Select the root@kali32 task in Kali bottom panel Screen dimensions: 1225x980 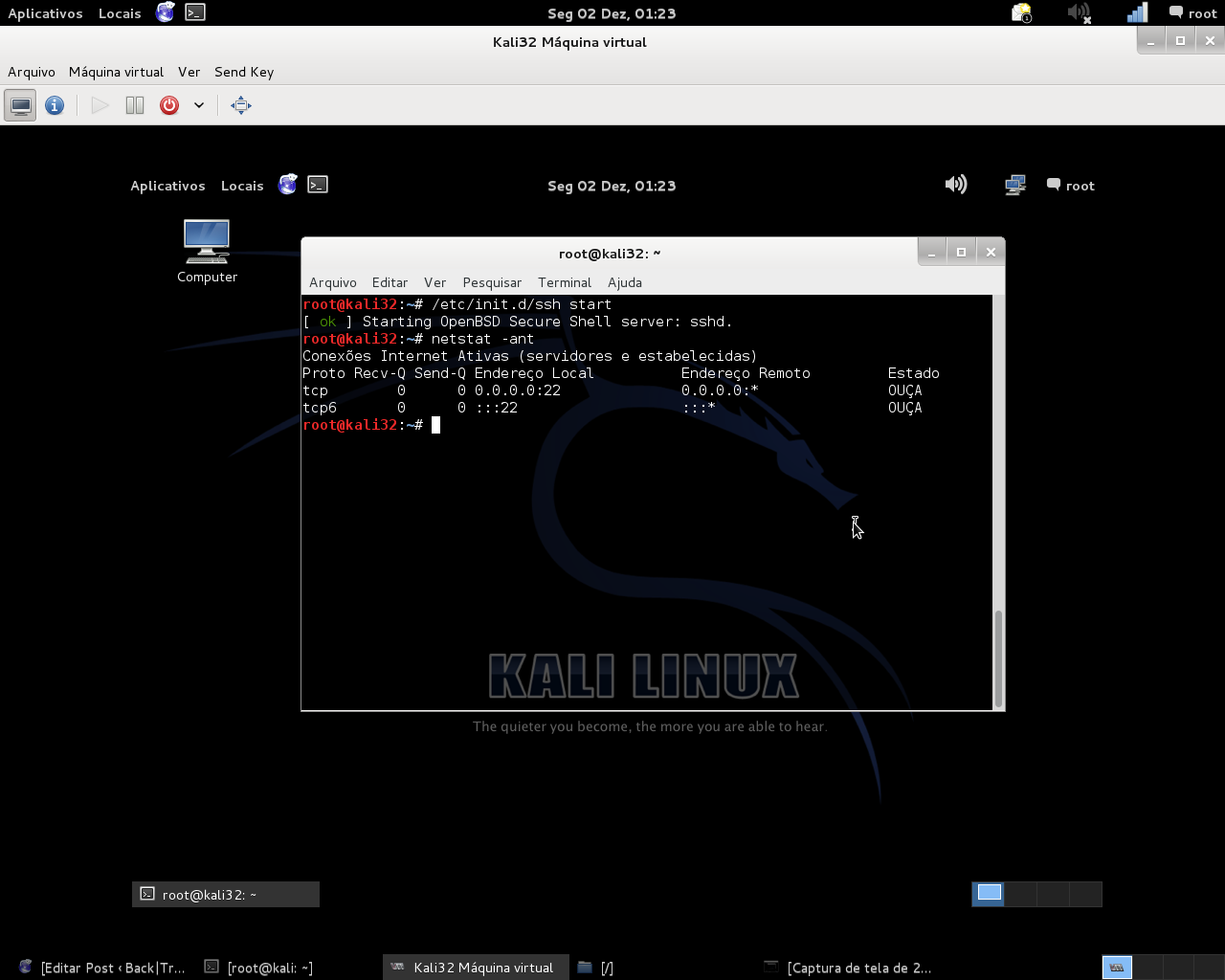226,894
